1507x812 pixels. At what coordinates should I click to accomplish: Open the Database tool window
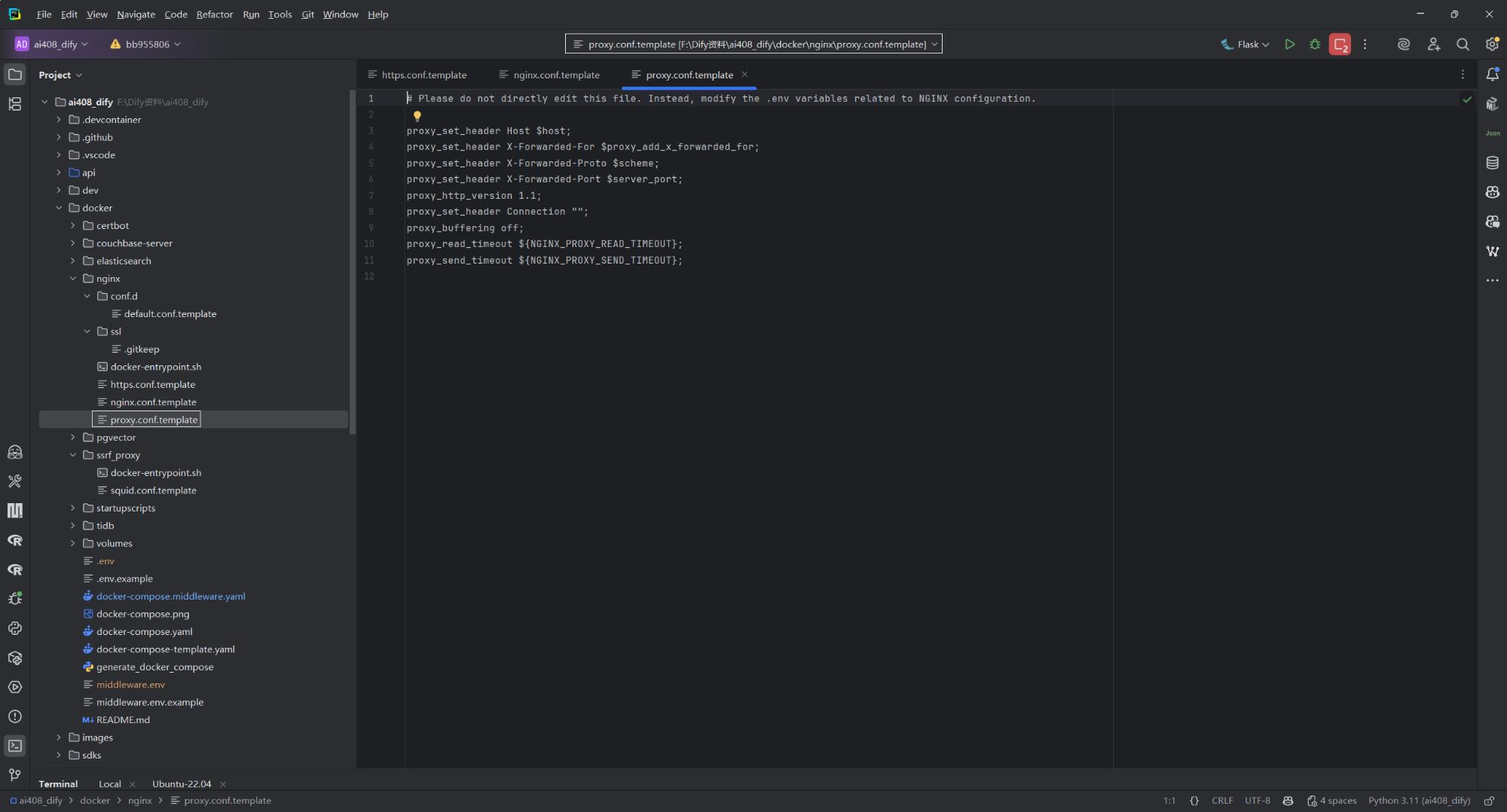(1492, 163)
